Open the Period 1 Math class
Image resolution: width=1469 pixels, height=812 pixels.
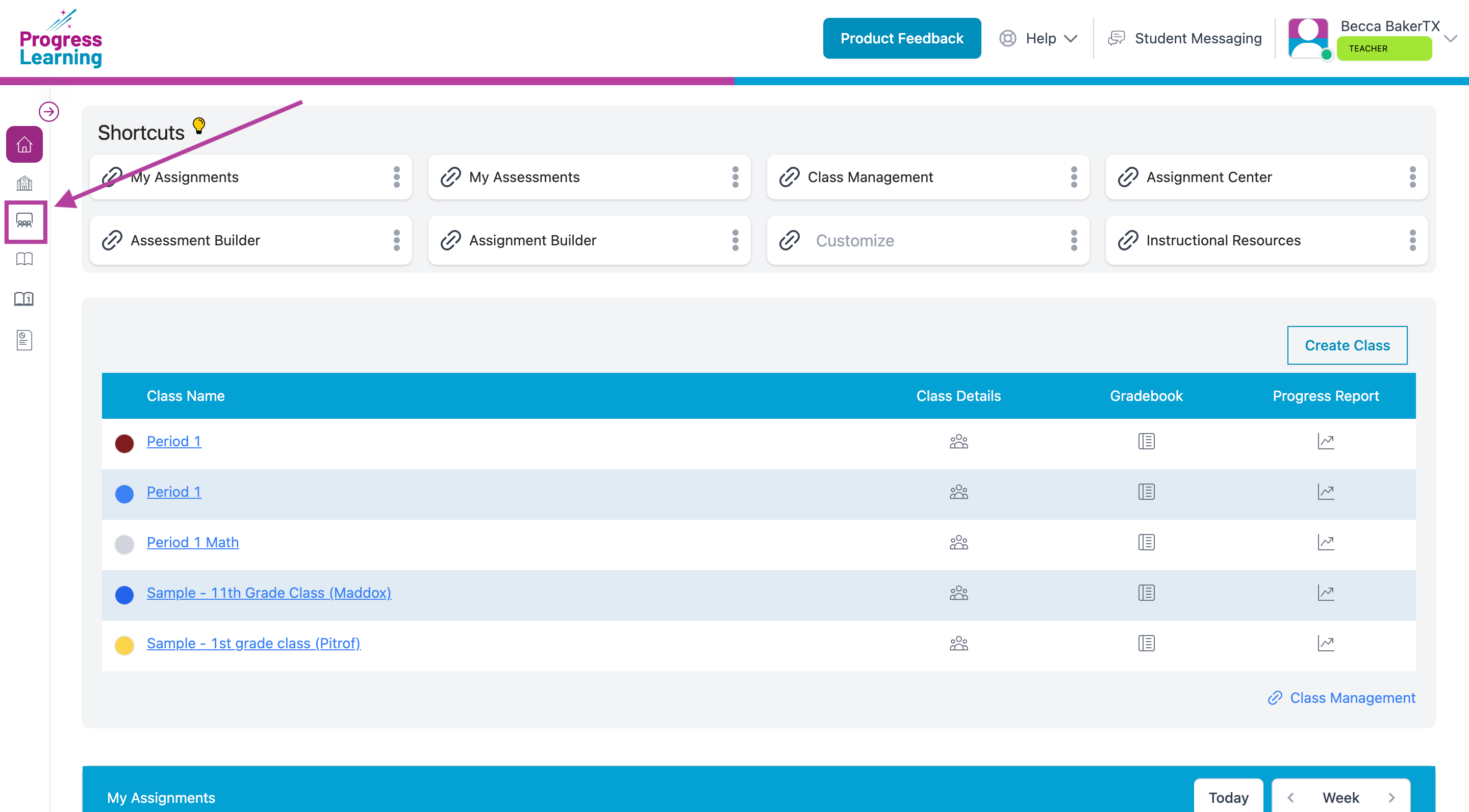pos(193,542)
